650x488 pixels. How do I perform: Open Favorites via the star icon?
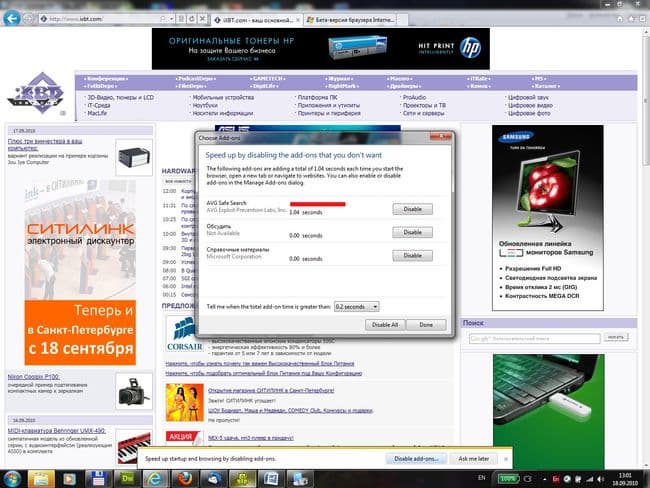tap(631, 19)
